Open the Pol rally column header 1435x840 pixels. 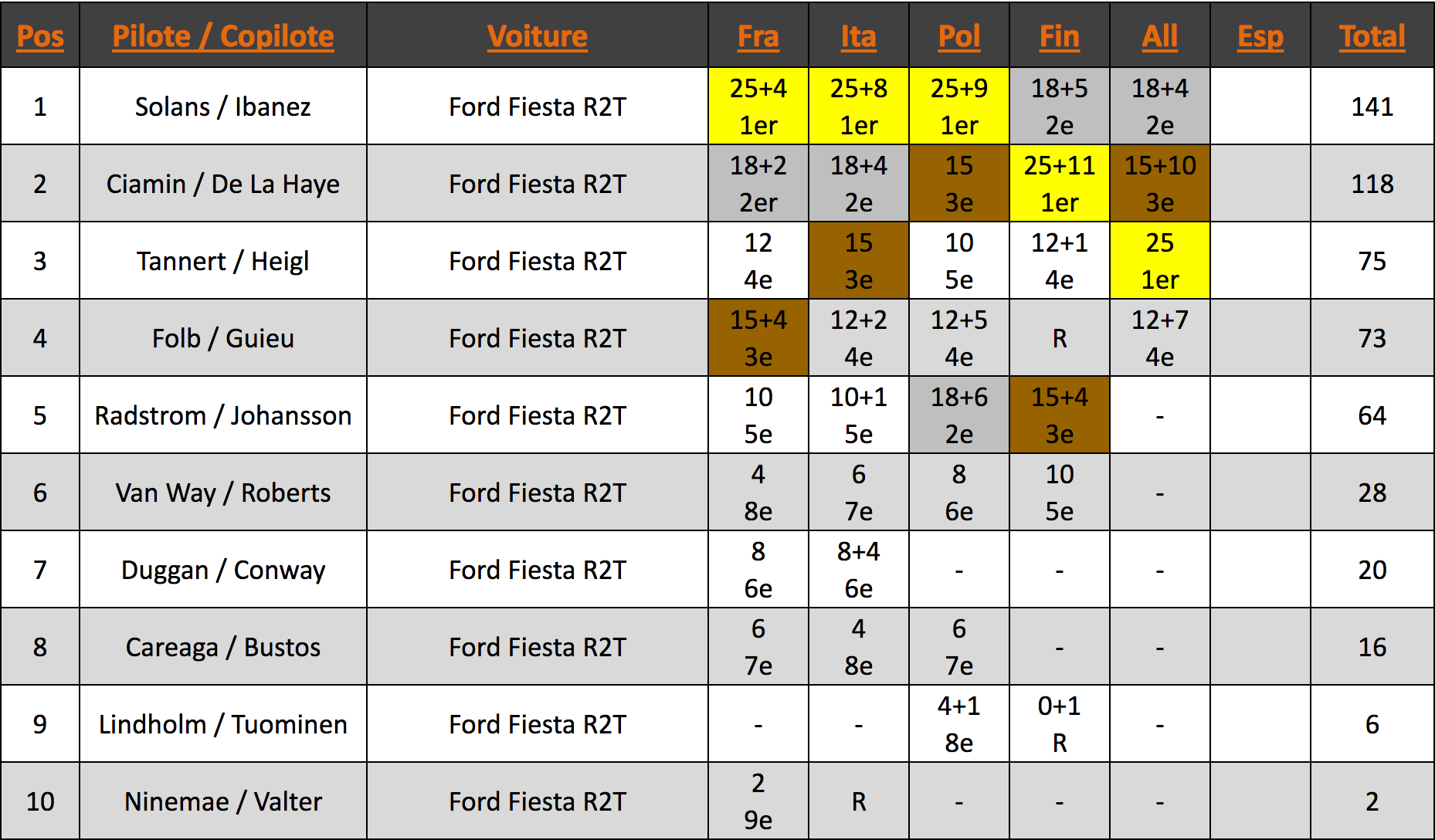pyautogui.click(x=959, y=36)
